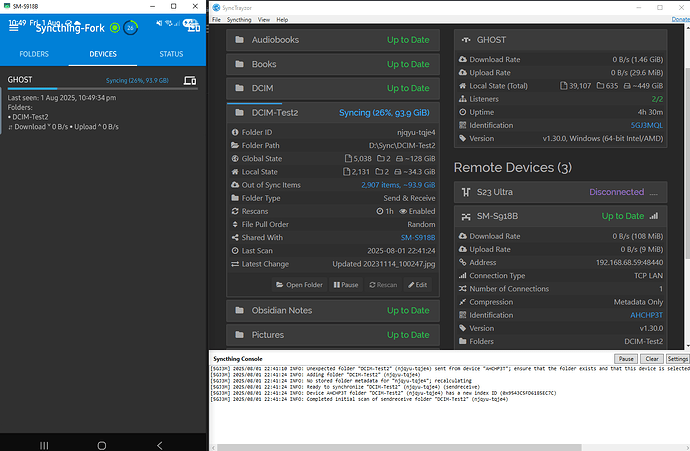This screenshot has height=451, width=690.
Task: Expand the Audiobooks folder panel
Action: tap(333, 40)
